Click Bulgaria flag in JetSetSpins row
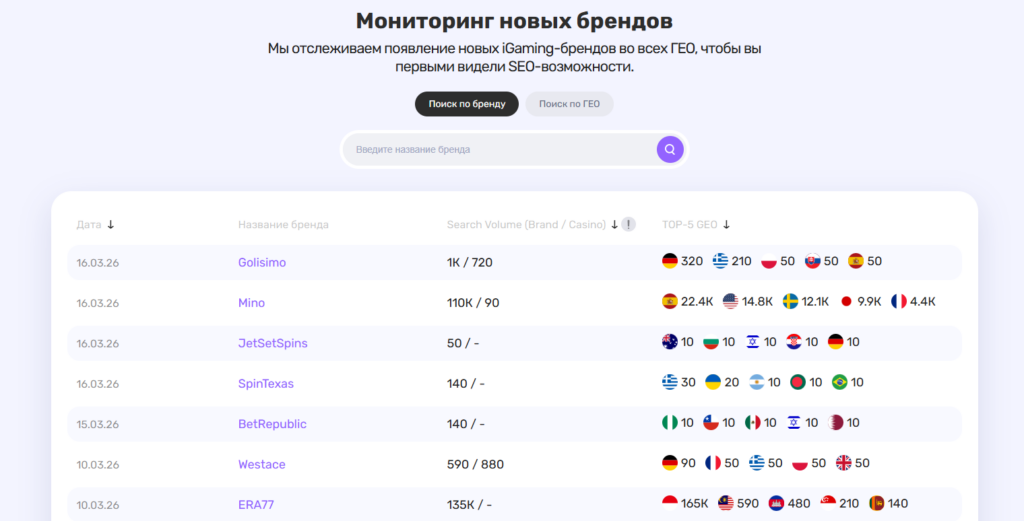The height and width of the screenshot is (521, 1024). pyautogui.click(x=711, y=341)
